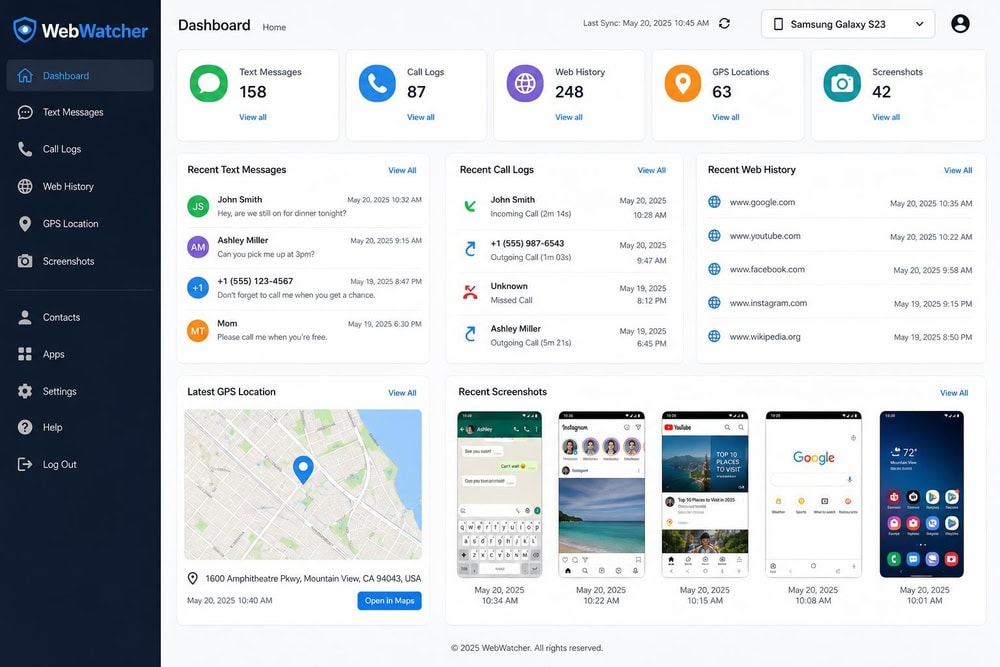The width and height of the screenshot is (1000, 667).
Task: Open John Smith's recent text message
Action: click(304, 207)
